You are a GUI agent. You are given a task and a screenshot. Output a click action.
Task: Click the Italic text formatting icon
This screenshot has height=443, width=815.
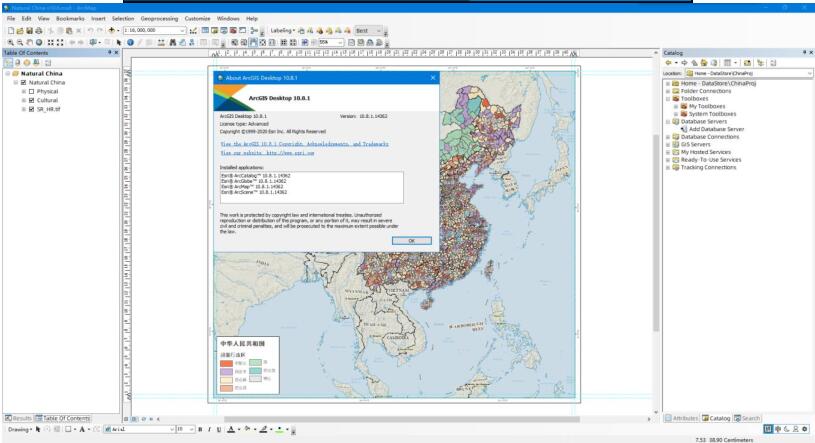tap(209, 429)
